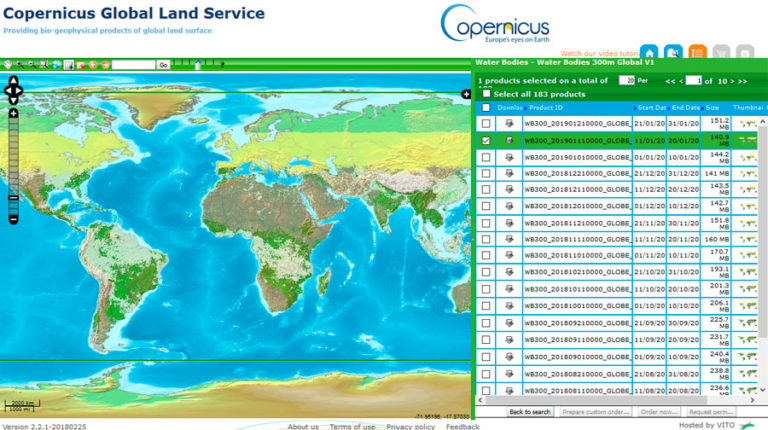Viewport: 768px width, 430px height.
Task: Check the WB300_201812110000_GLOBE row checkbox
Action: (x=486, y=190)
